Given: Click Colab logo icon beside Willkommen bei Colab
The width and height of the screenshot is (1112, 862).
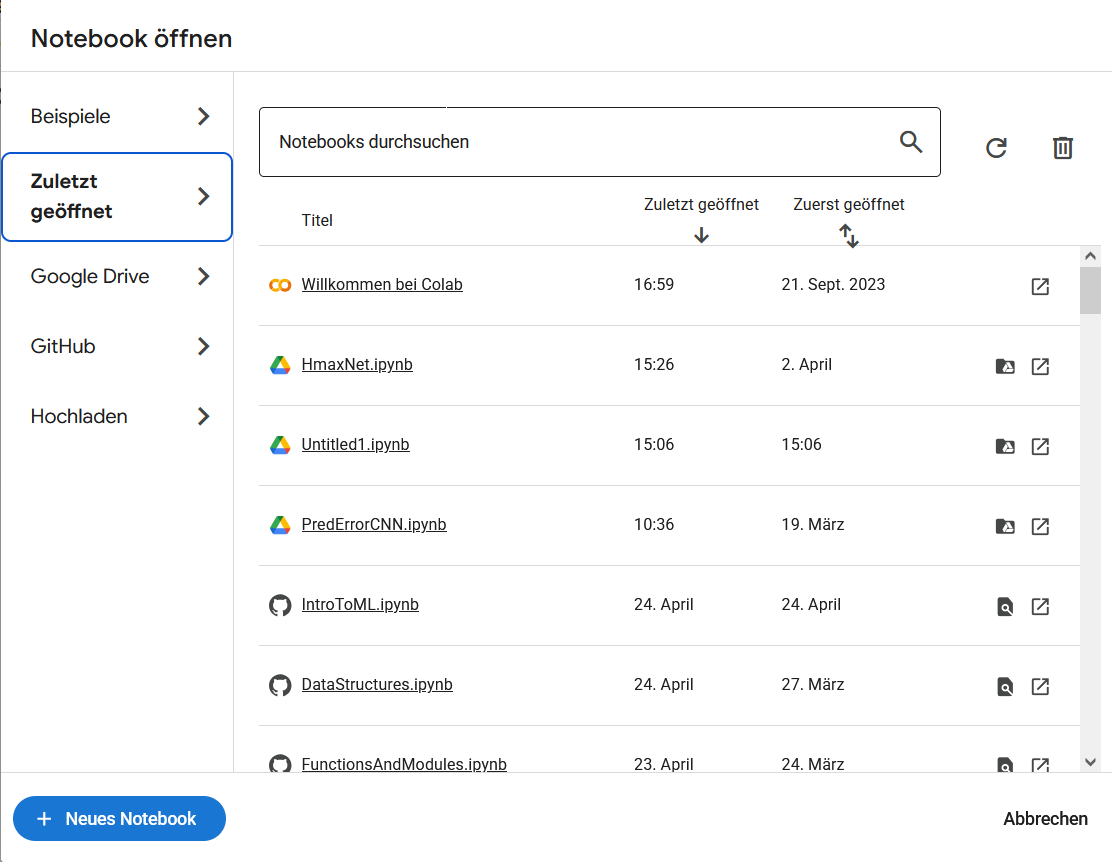Looking at the screenshot, I should 280,285.
